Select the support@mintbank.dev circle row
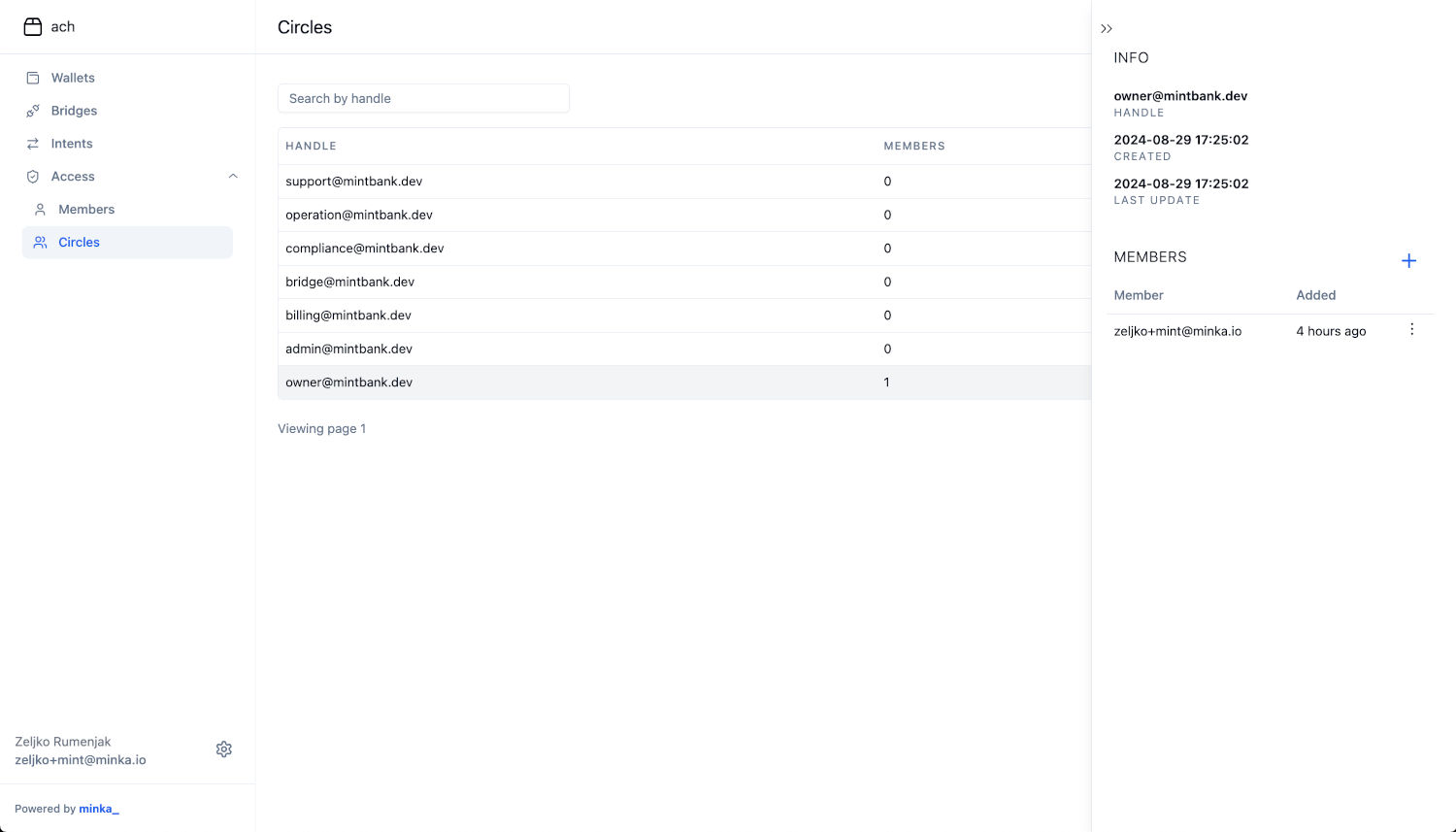 click(x=354, y=182)
